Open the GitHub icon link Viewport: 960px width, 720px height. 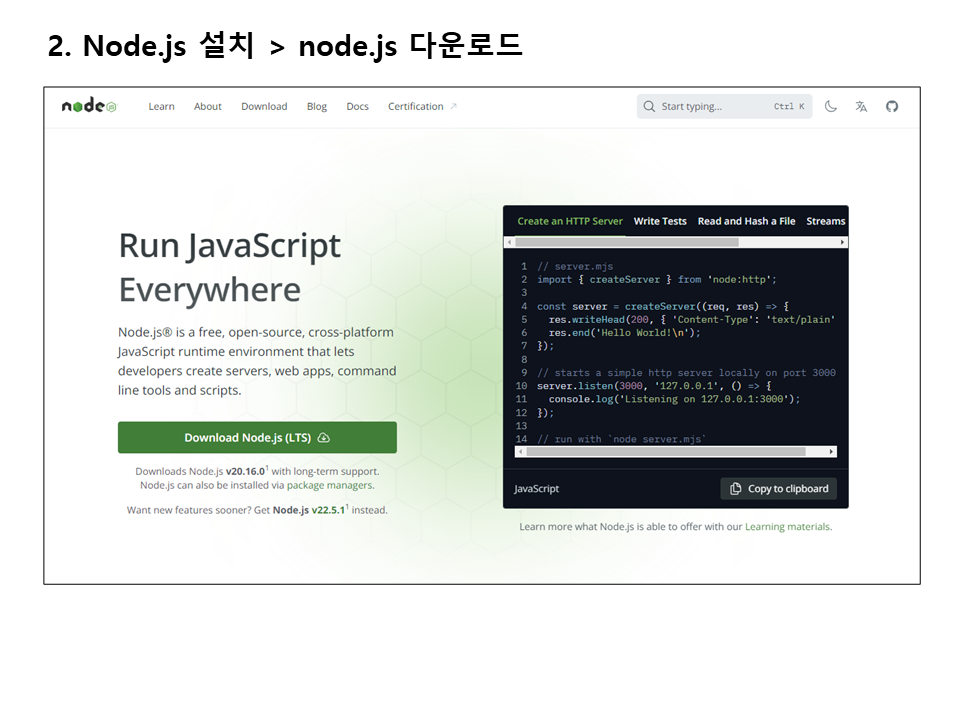pos(891,107)
